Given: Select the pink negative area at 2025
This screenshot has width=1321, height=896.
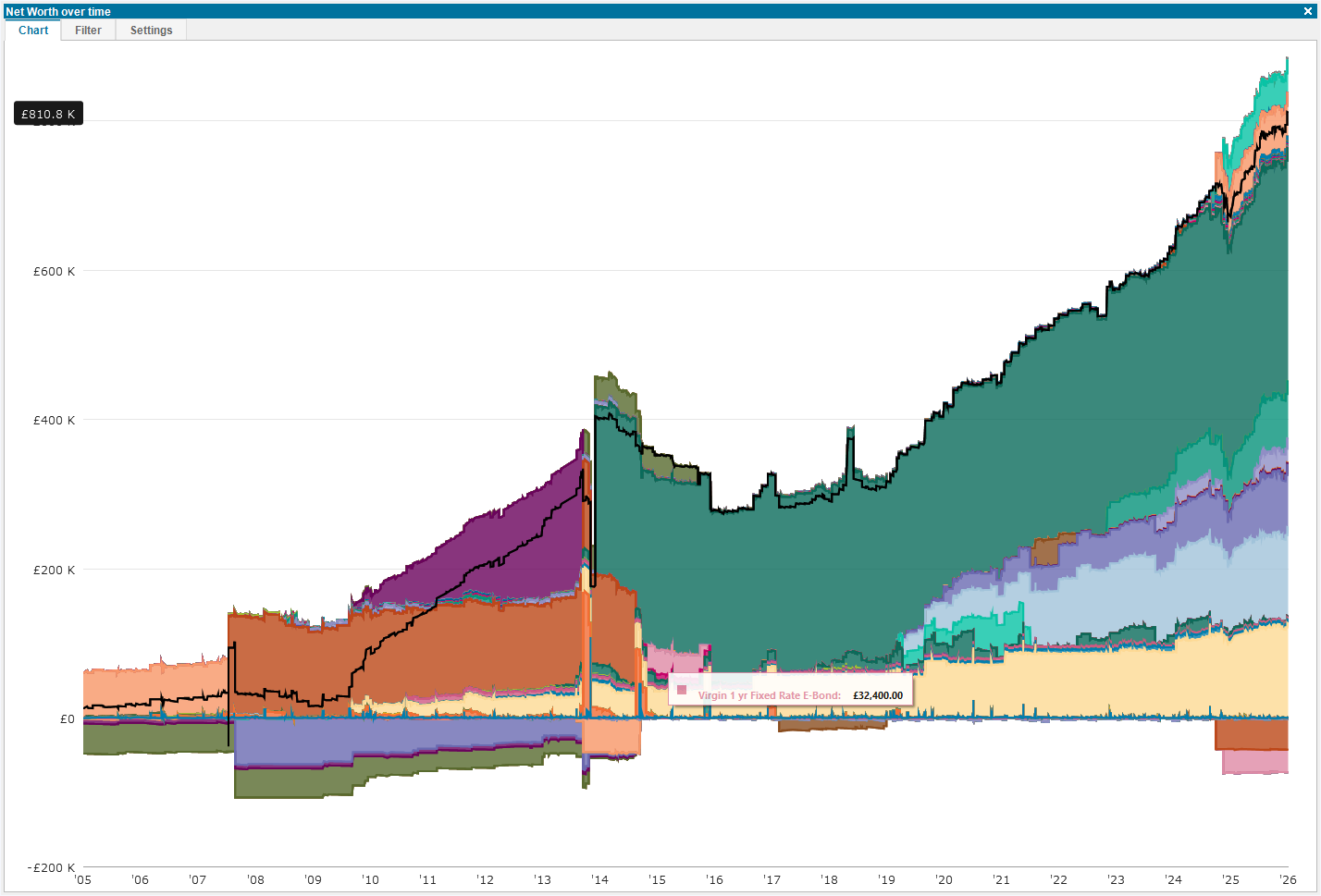Looking at the screenshot, I should click(1253, 763).
